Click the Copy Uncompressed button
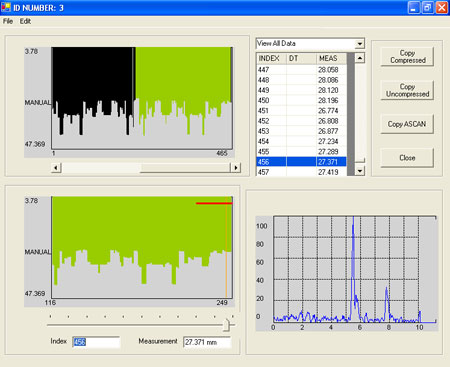Viewport: 450px width, 367px height. (407, 90)
